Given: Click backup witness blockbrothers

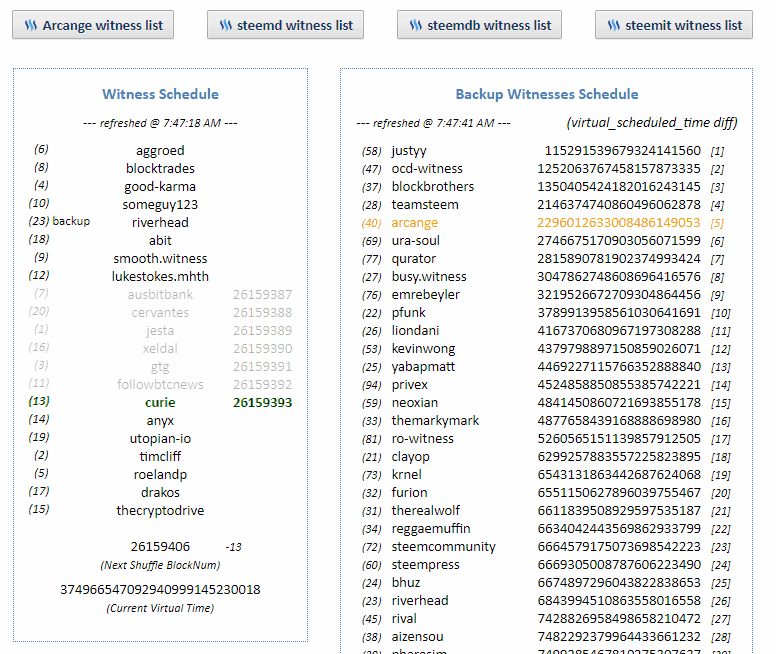Looking at the screenshot, I should point(433,187).
